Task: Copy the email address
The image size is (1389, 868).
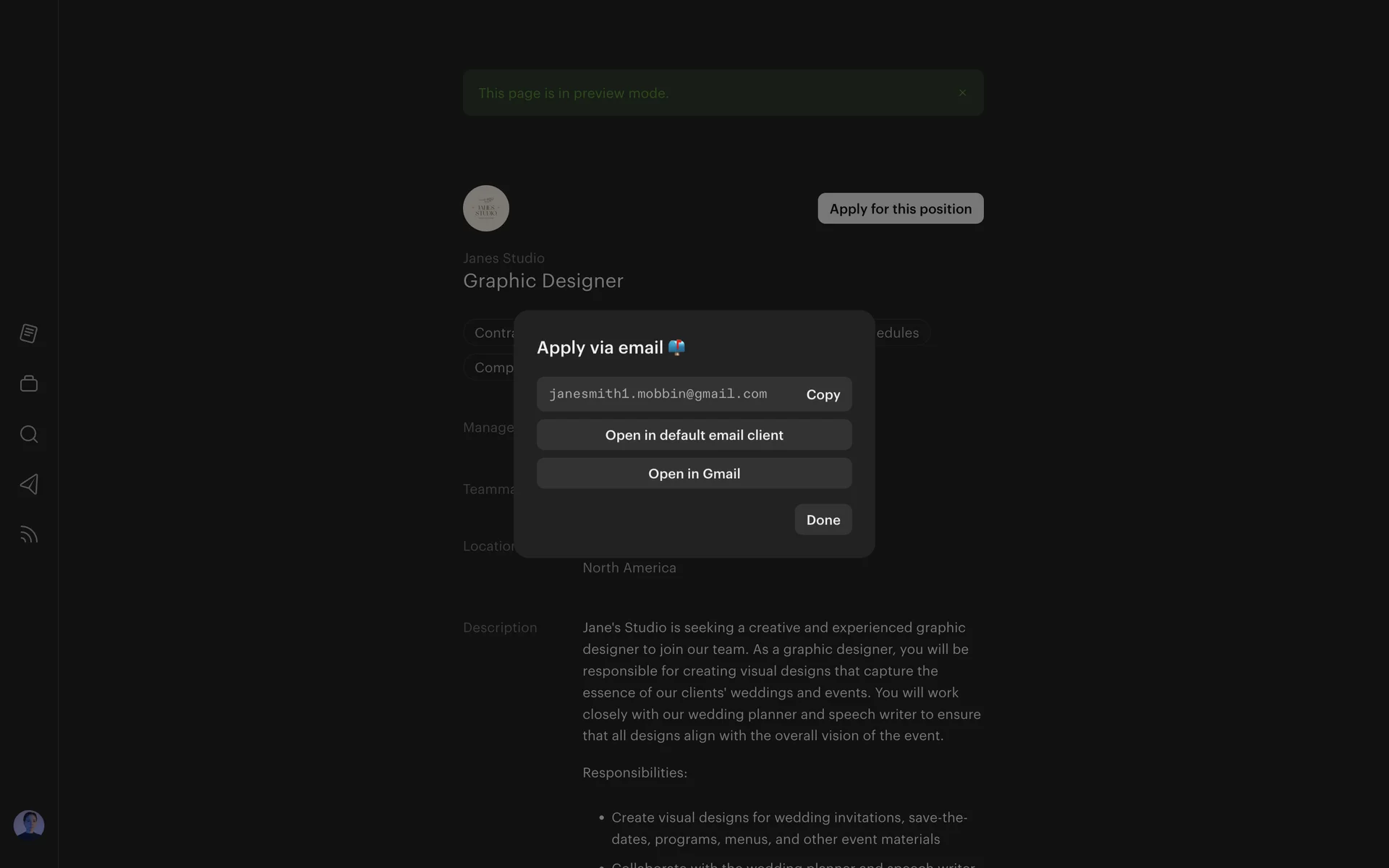Action: point(823,394)
